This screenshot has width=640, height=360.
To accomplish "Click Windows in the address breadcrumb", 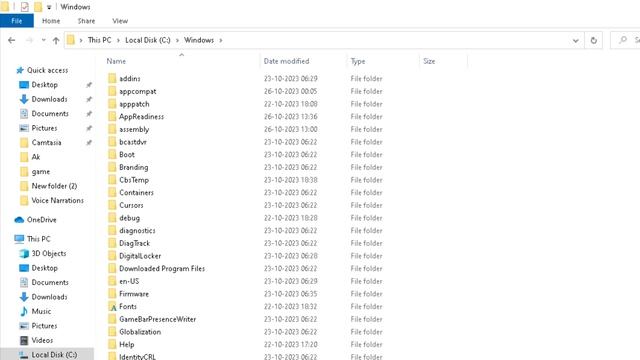I will (199, 40).
